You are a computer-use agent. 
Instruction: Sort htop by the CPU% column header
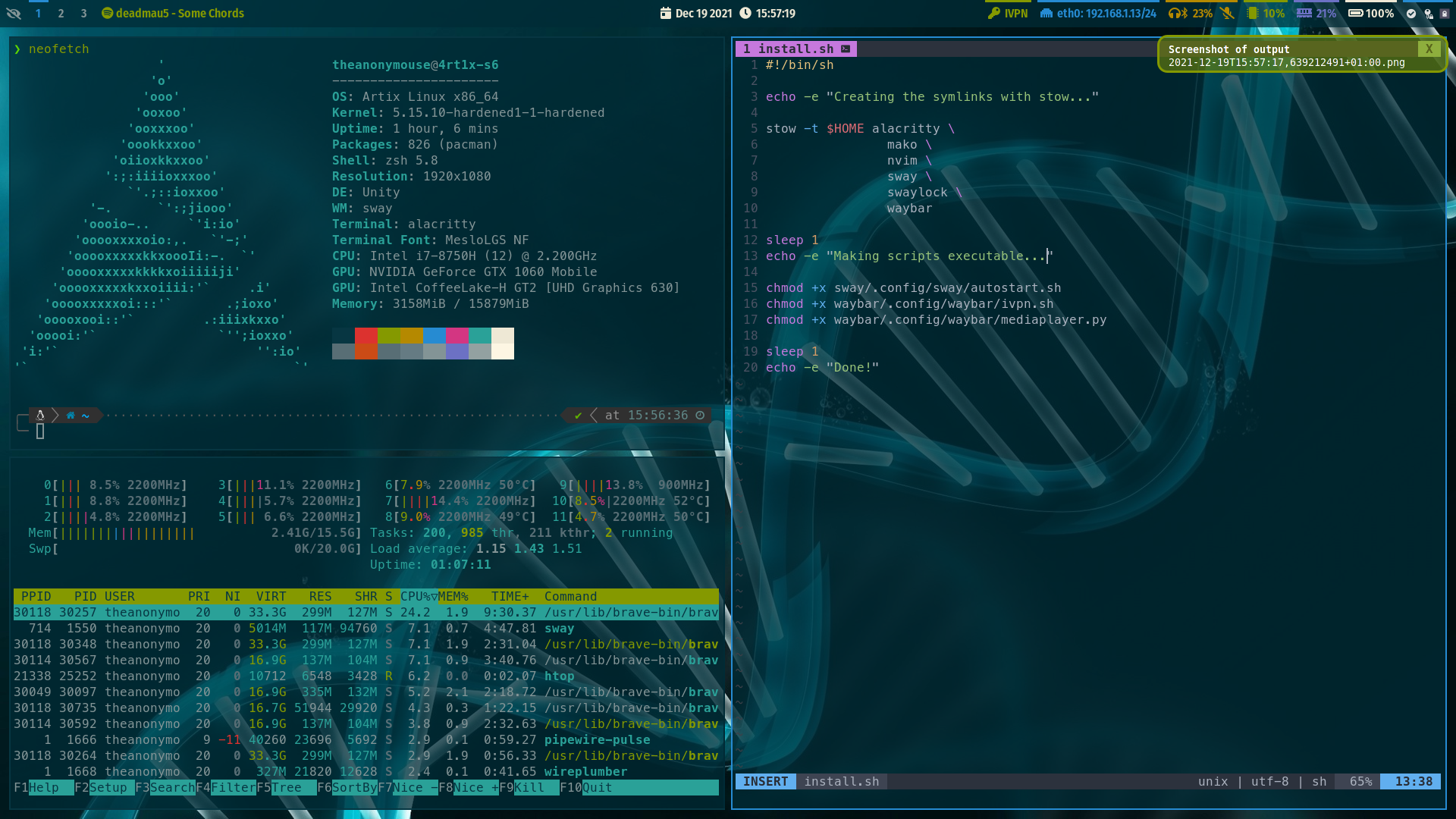point(419,596)
